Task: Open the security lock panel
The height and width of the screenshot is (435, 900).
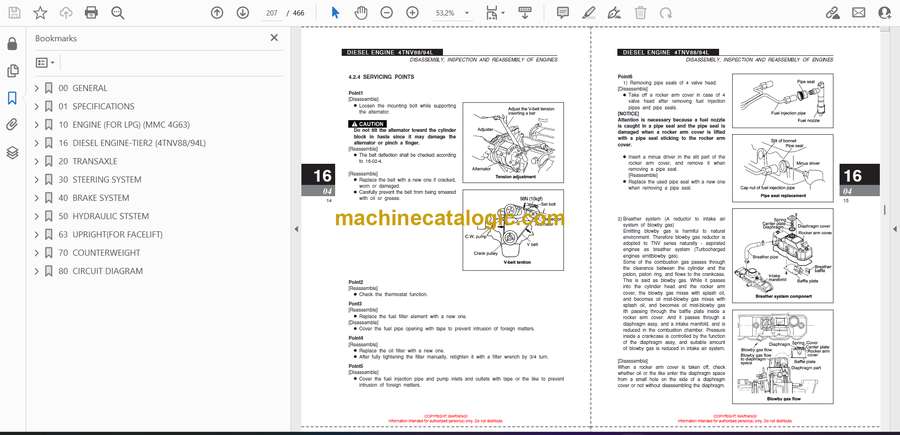Action: (13, 44)
